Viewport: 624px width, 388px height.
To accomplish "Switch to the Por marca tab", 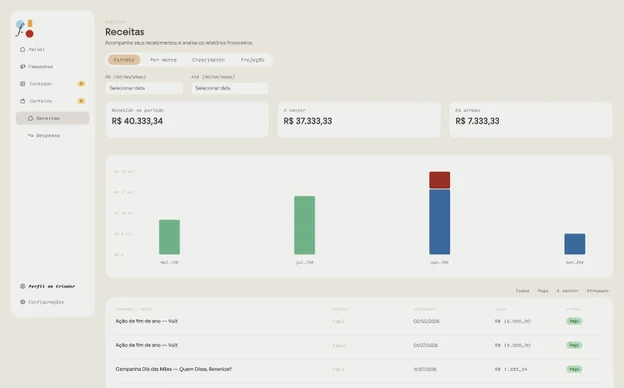I will [x=163, y=60].
